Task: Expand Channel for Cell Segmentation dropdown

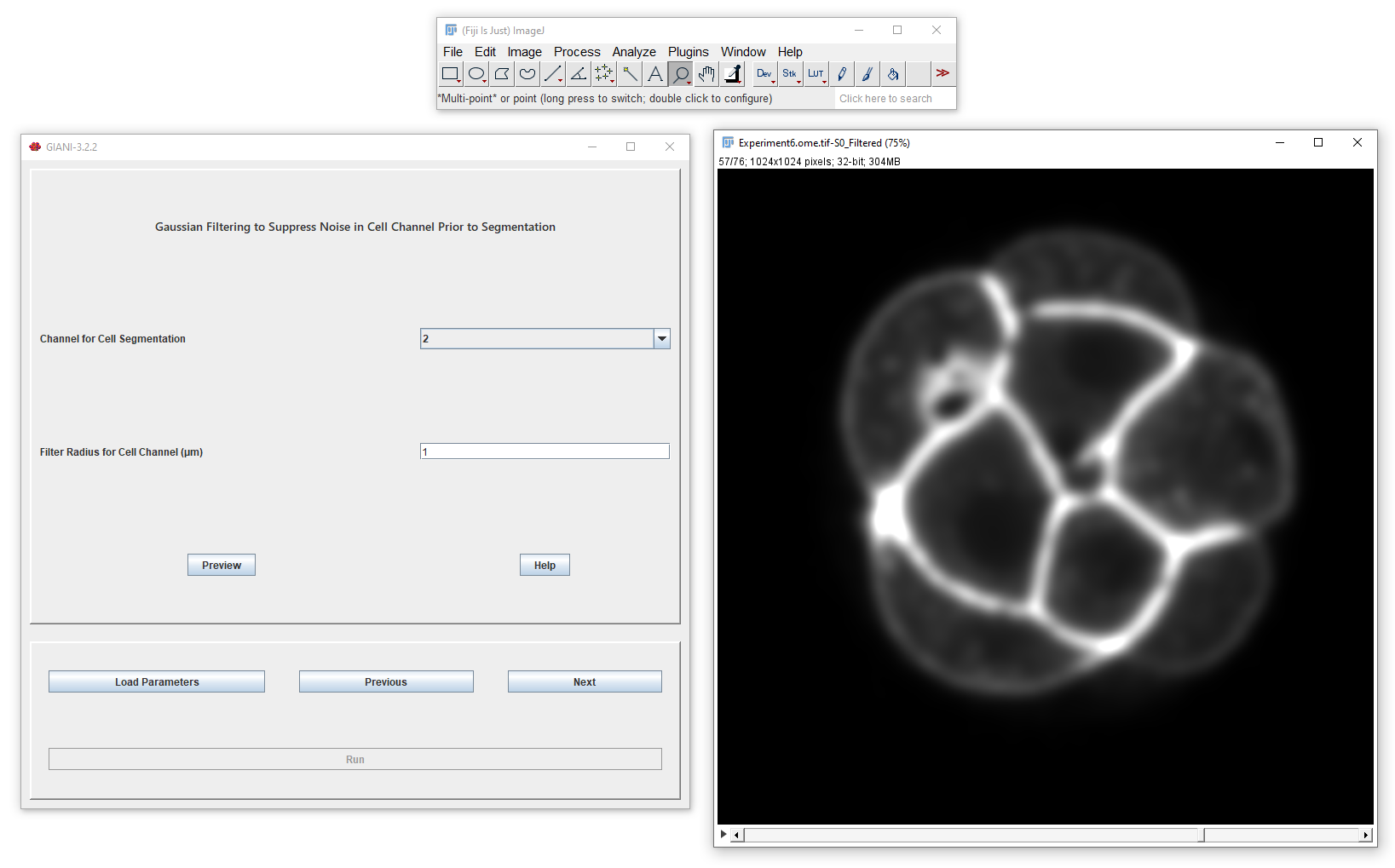Action: pyautogui.click(x=661, y=339)
